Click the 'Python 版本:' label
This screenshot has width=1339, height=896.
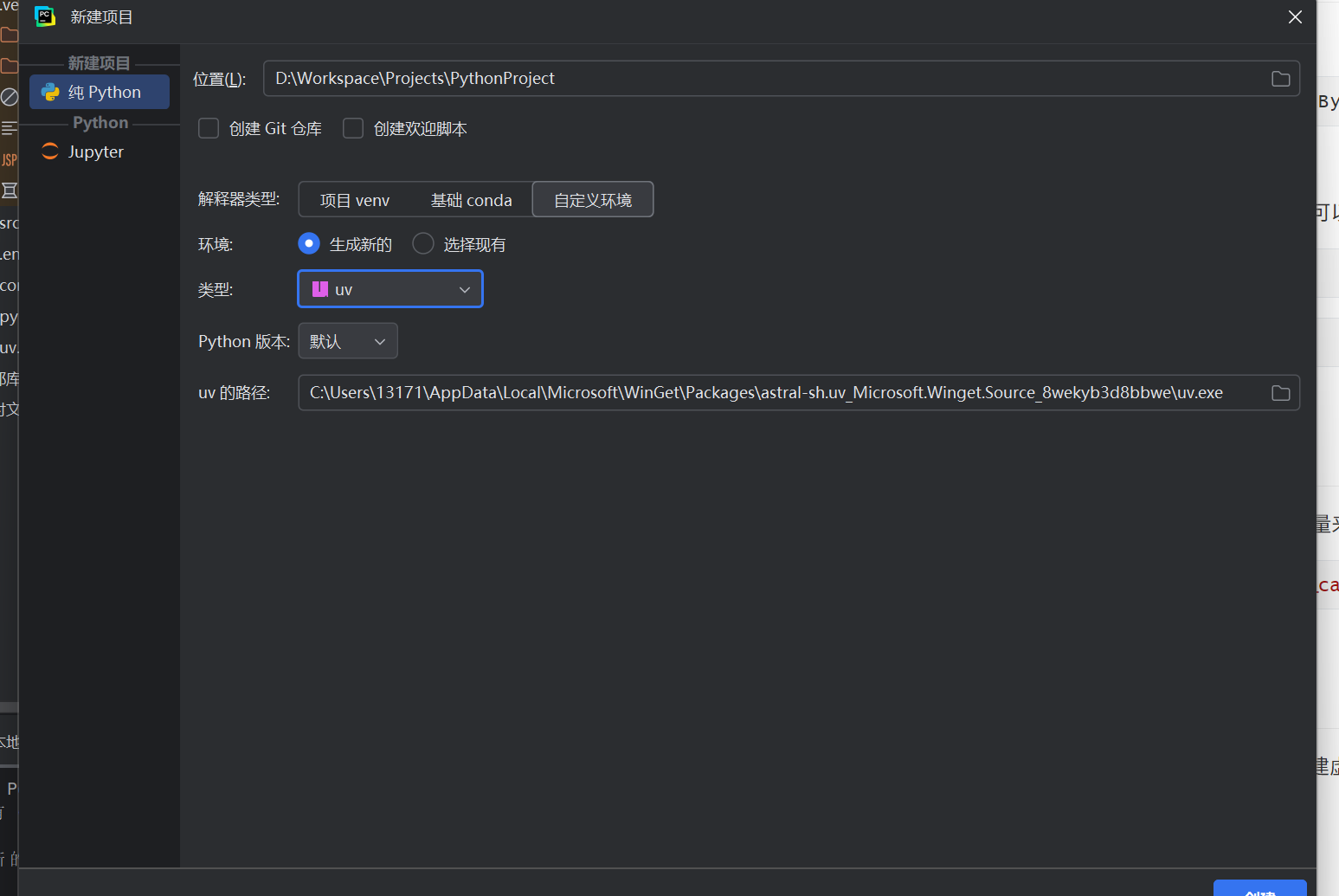pyautogui.click(x=244, y=341)
